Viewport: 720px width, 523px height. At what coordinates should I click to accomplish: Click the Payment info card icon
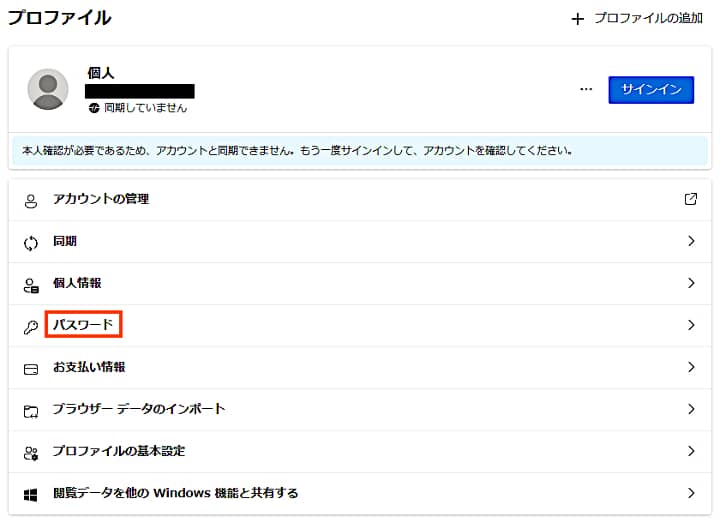pos(31,368)
